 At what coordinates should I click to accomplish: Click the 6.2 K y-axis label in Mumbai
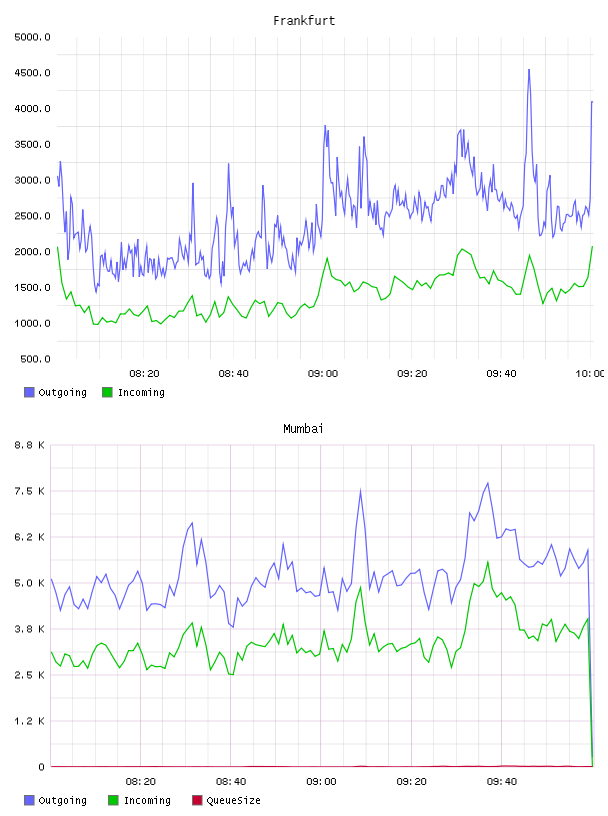29,537
